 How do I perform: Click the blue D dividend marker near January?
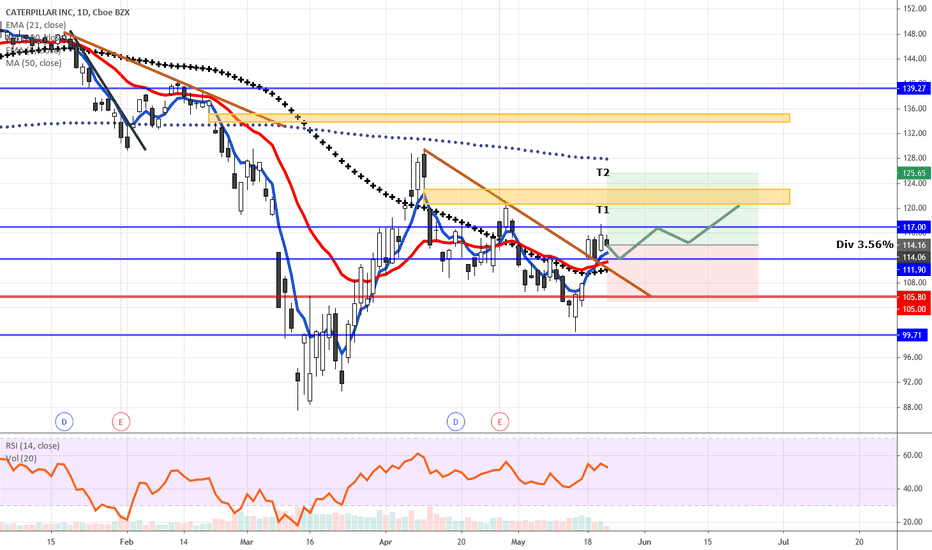[x=64, y=422]
